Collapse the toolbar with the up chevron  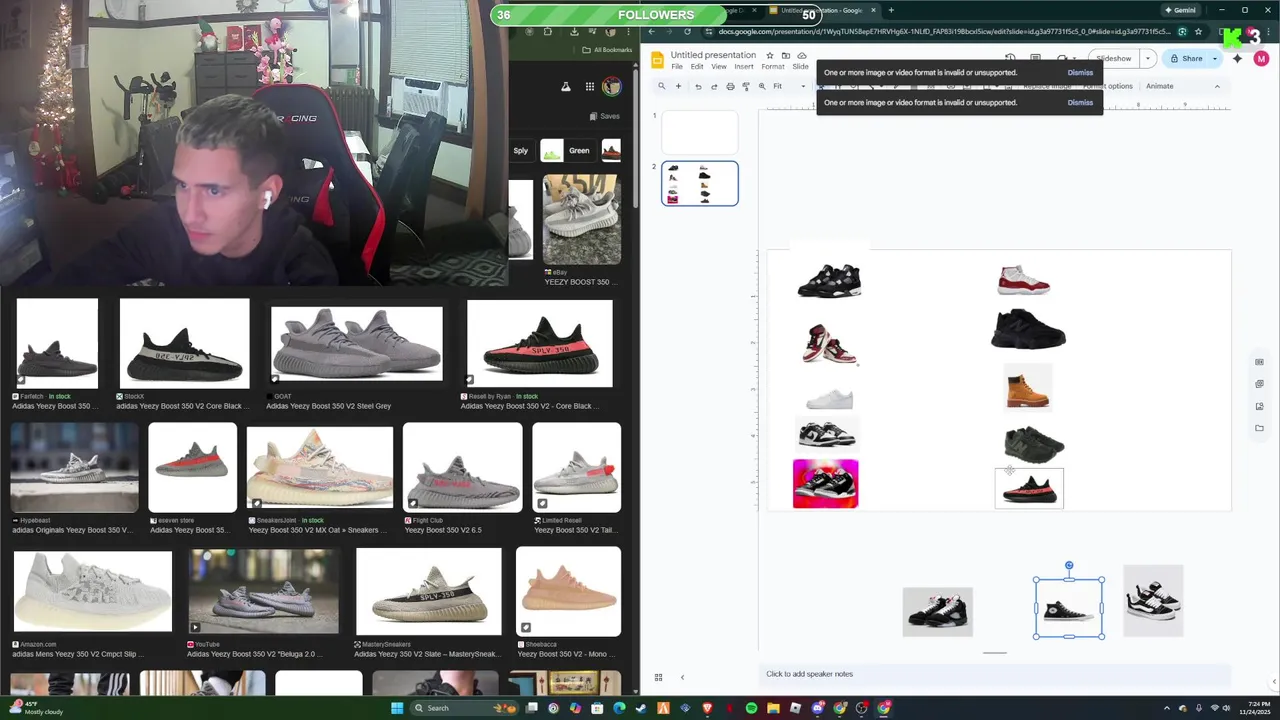[x=1217, y=86]
